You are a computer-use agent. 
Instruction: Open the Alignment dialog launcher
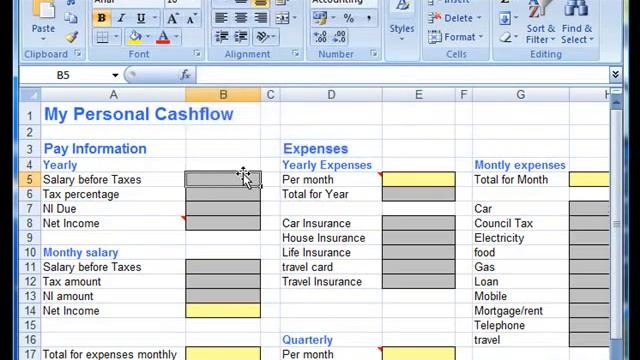[295, 53]
